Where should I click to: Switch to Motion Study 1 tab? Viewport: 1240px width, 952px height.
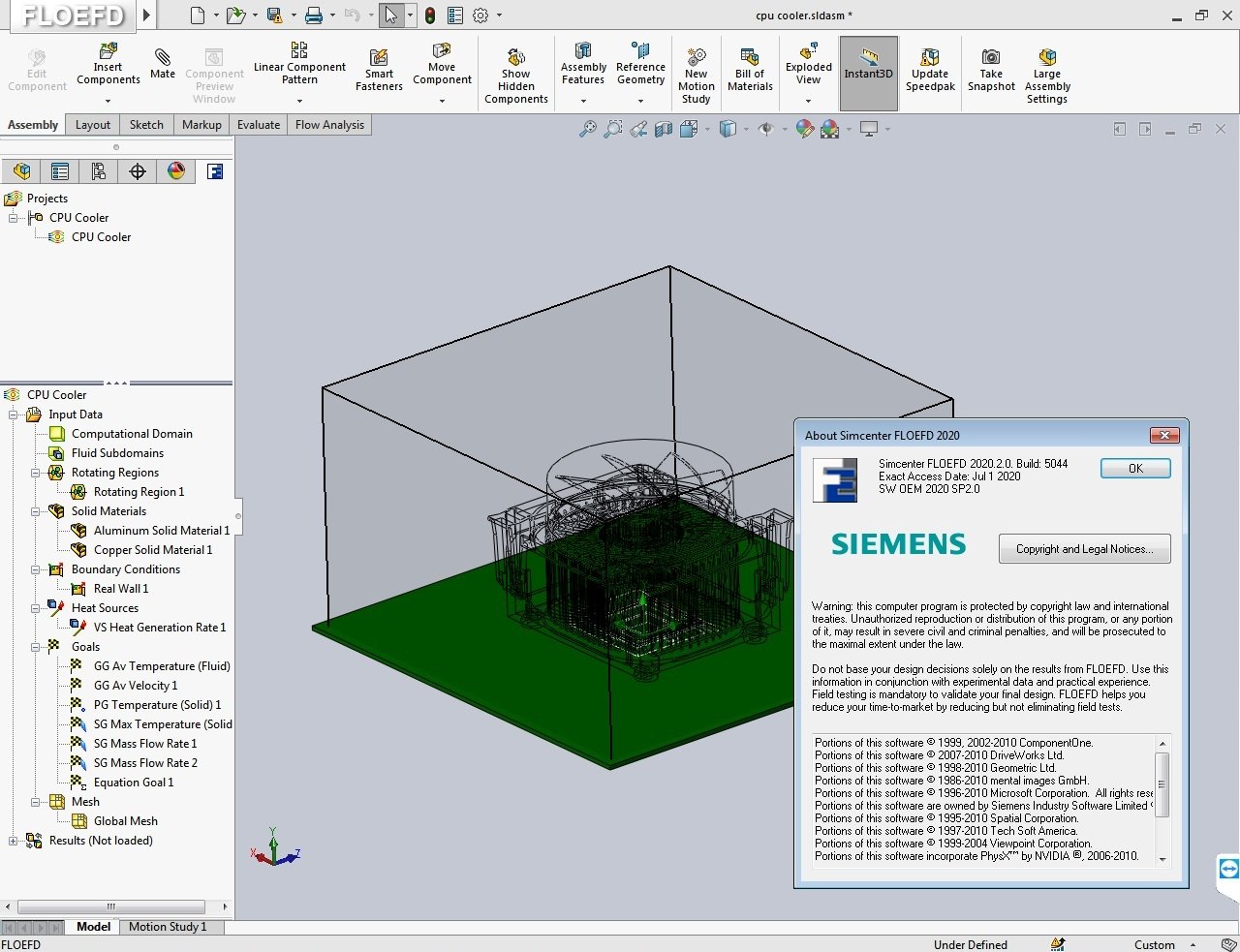click(168, 927)
